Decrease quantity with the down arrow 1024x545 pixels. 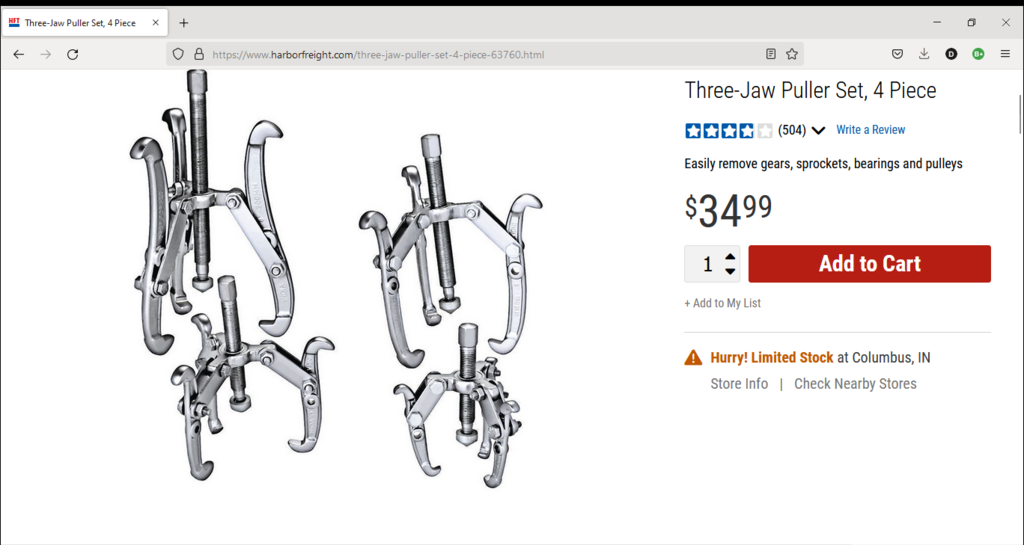[730, 271]
